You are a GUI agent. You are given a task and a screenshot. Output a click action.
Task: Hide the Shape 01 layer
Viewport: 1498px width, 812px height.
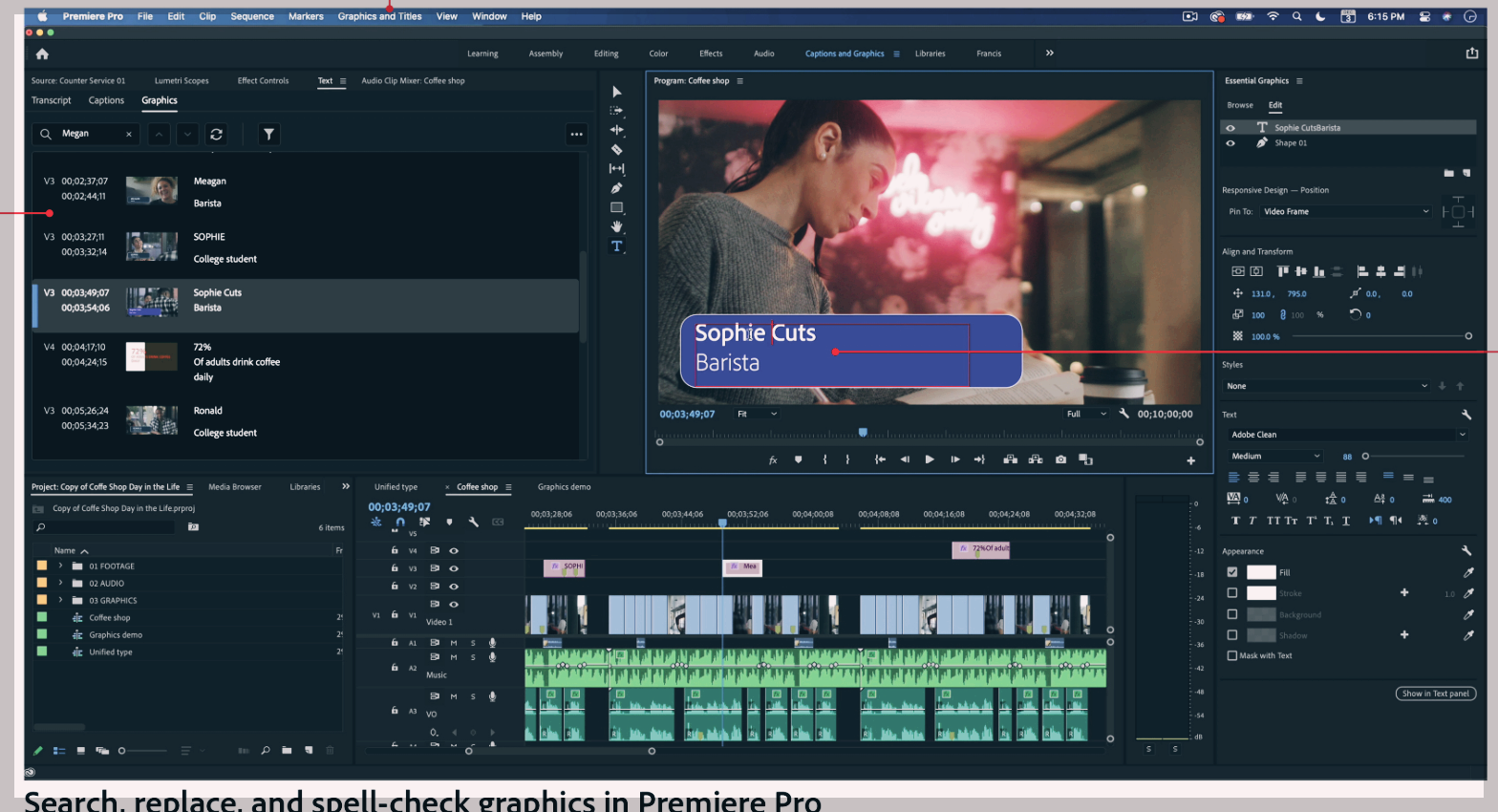point(1230,143)
